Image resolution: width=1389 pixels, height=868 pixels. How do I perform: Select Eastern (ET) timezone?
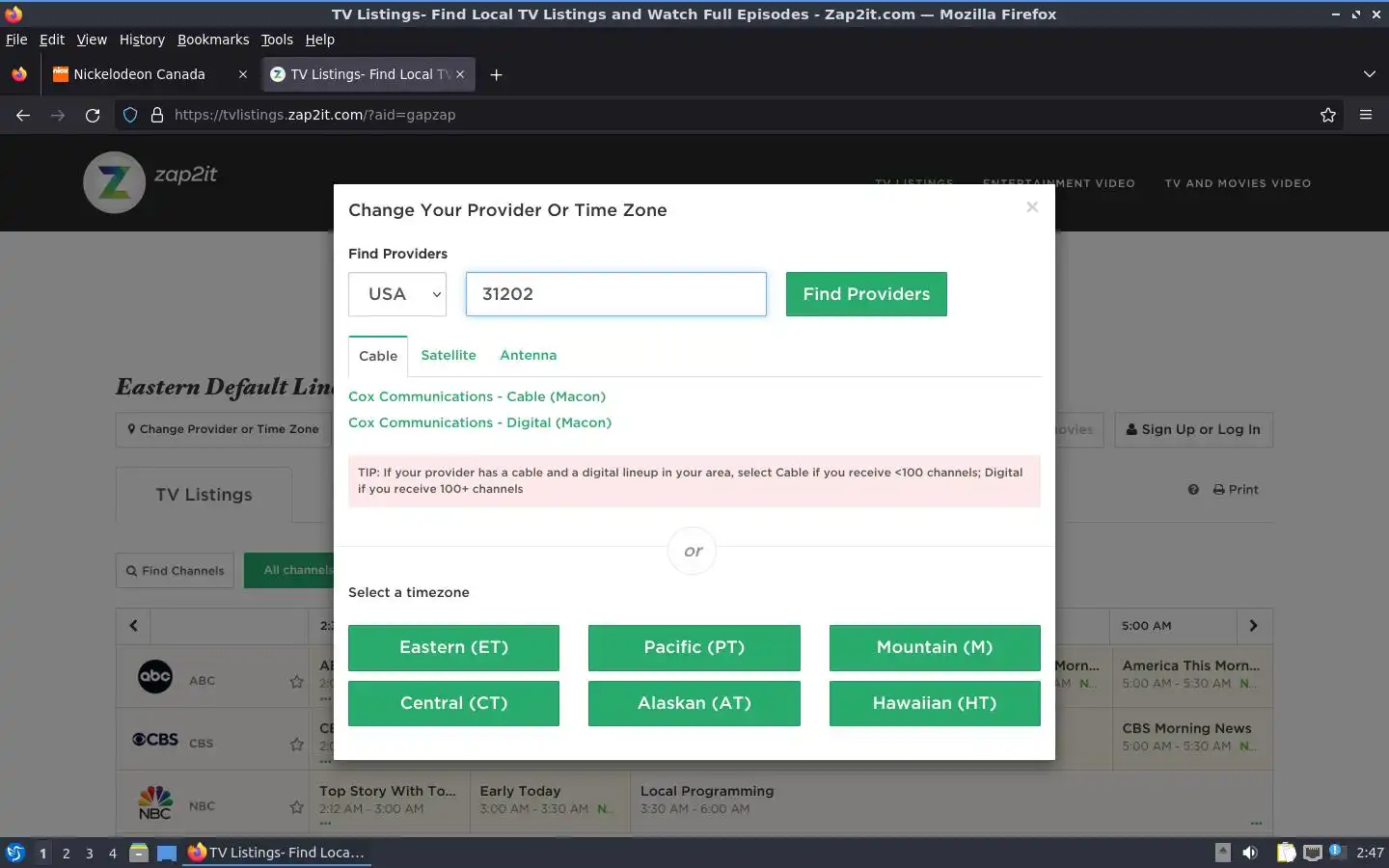pos(453,647)
